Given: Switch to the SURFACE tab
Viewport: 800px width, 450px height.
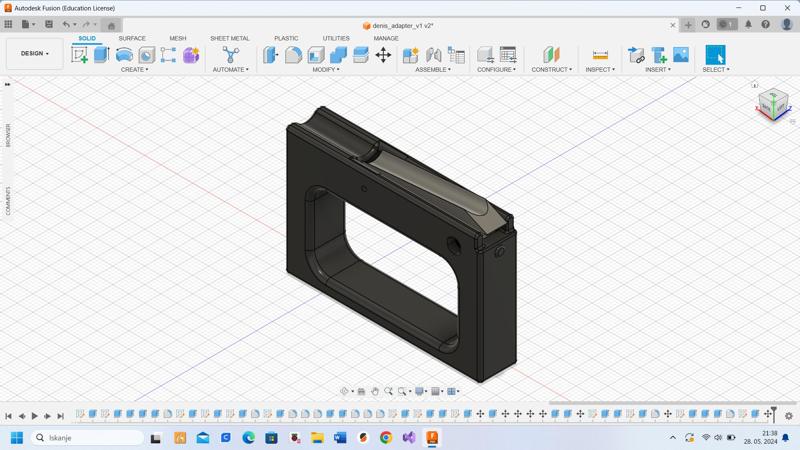Looking at the screenshot, I should 132,39.
